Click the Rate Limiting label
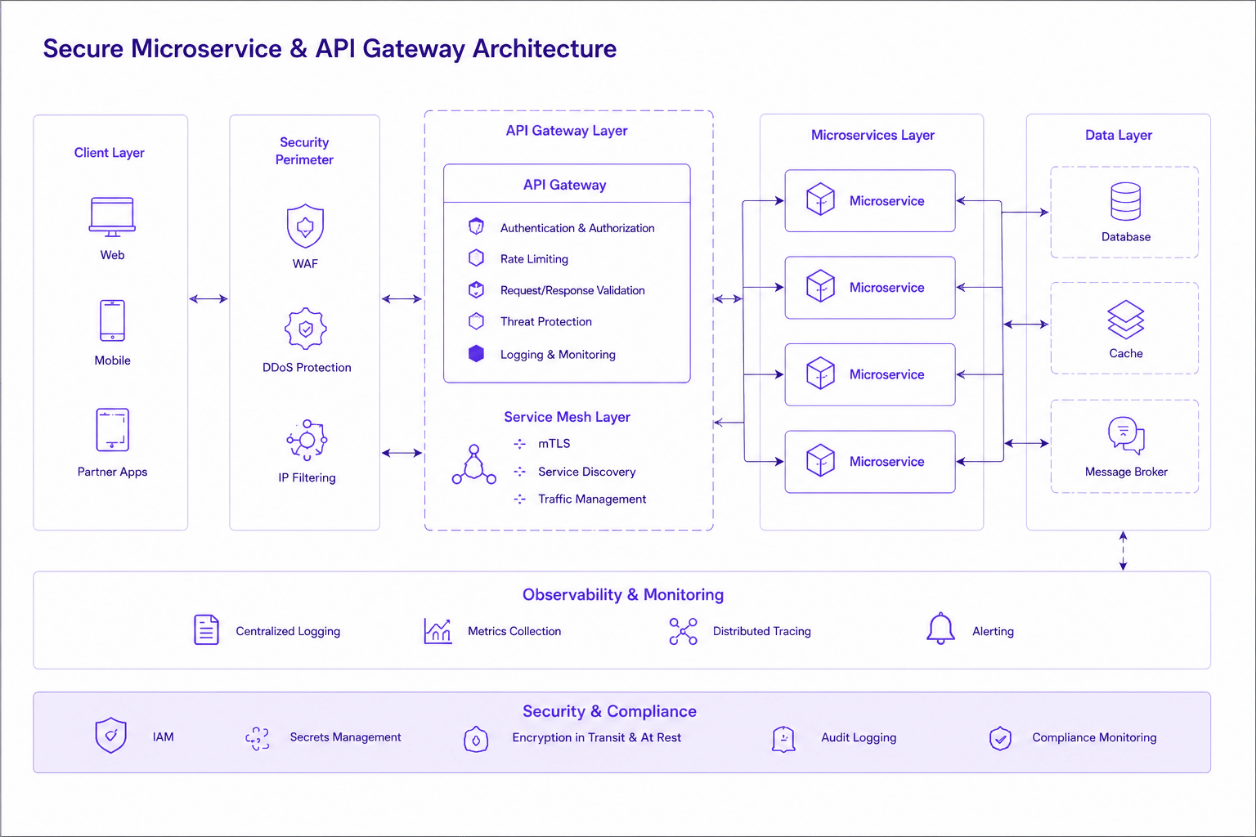Viewport: 1256px width, 837px height. (x=534, y=259)
